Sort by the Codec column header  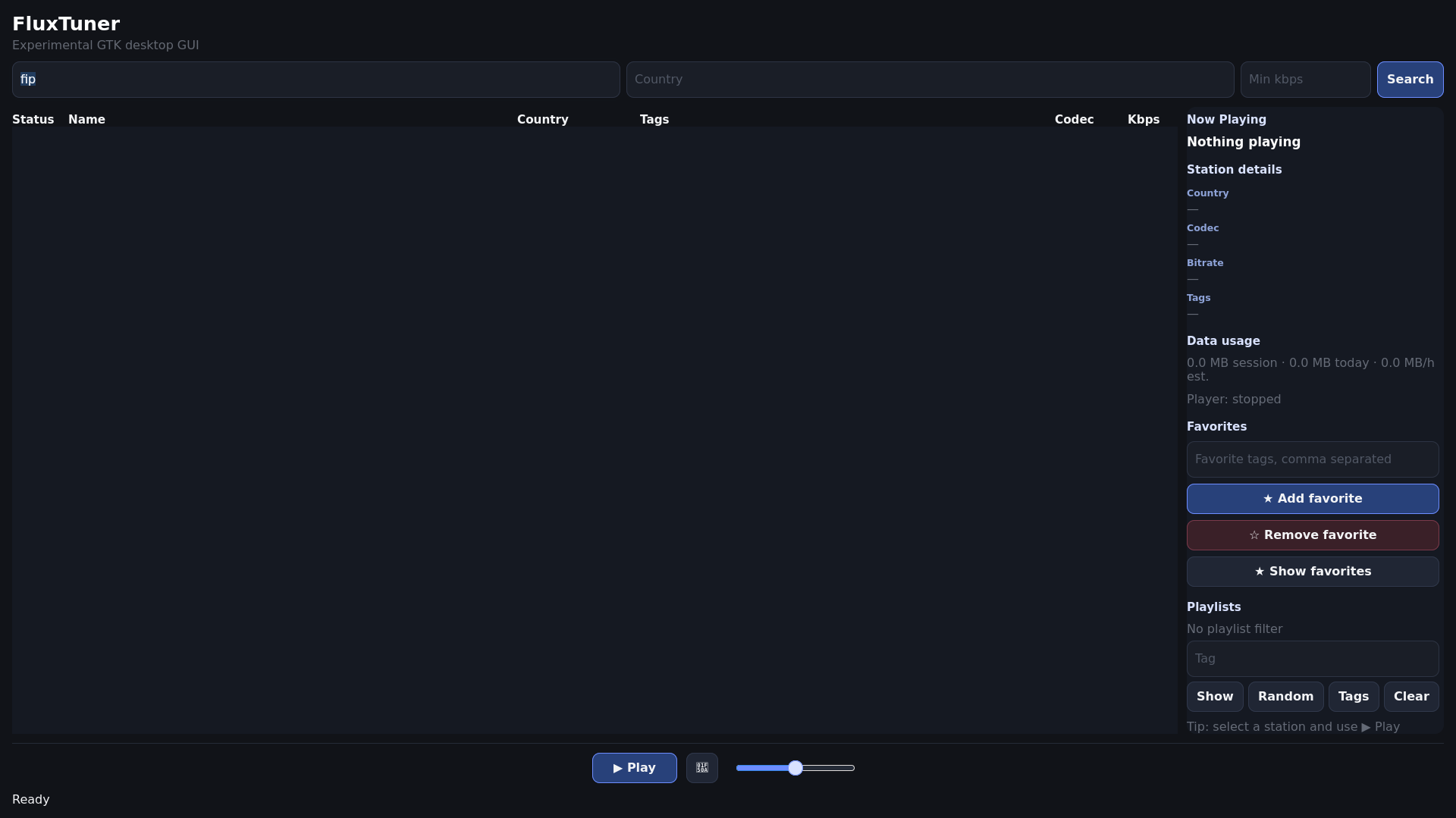tap(1074, 120)
